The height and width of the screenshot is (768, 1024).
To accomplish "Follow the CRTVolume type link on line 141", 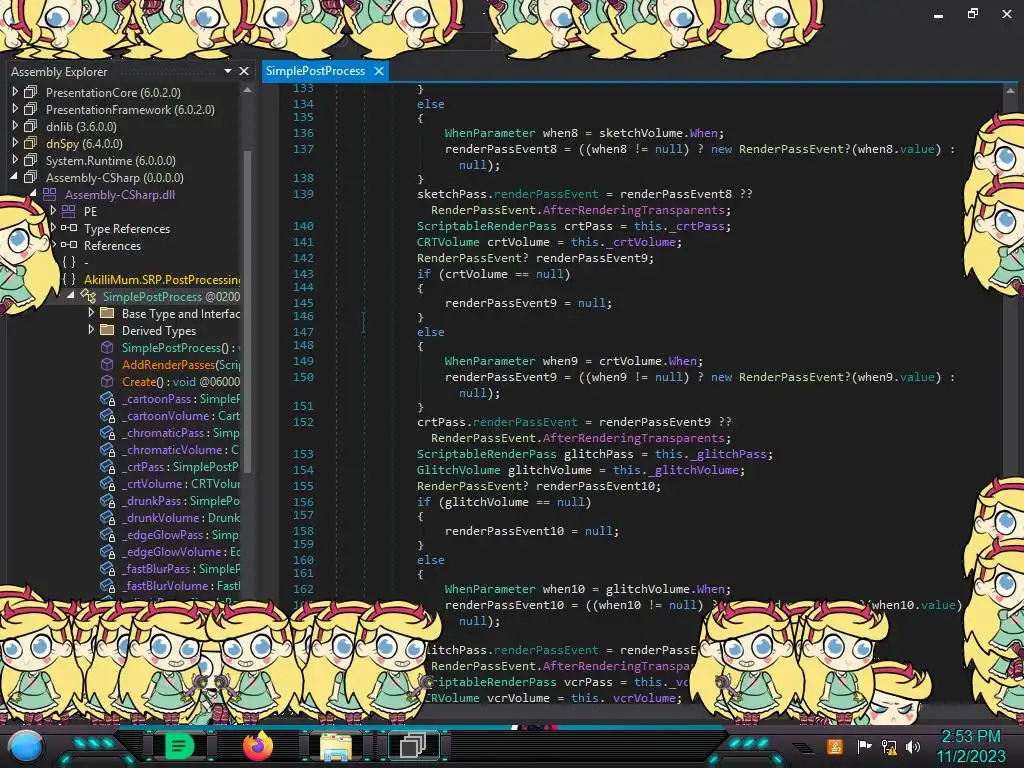I will coord(448,242).
